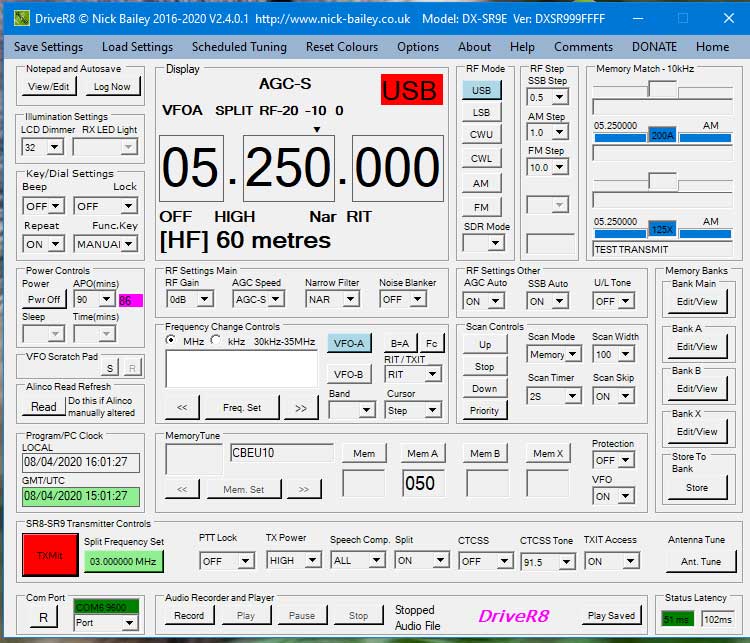Click scan Up button
750x643 pixels.
click(485, 344)
